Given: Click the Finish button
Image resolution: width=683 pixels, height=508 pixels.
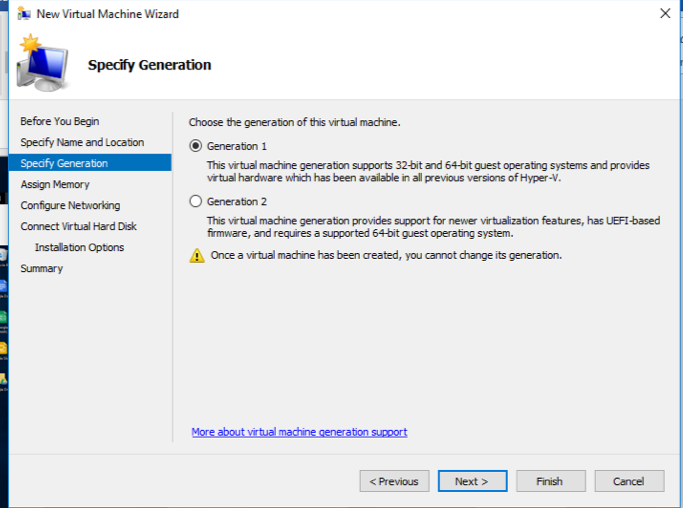Looking at the screenshot, I should [551, 481].
